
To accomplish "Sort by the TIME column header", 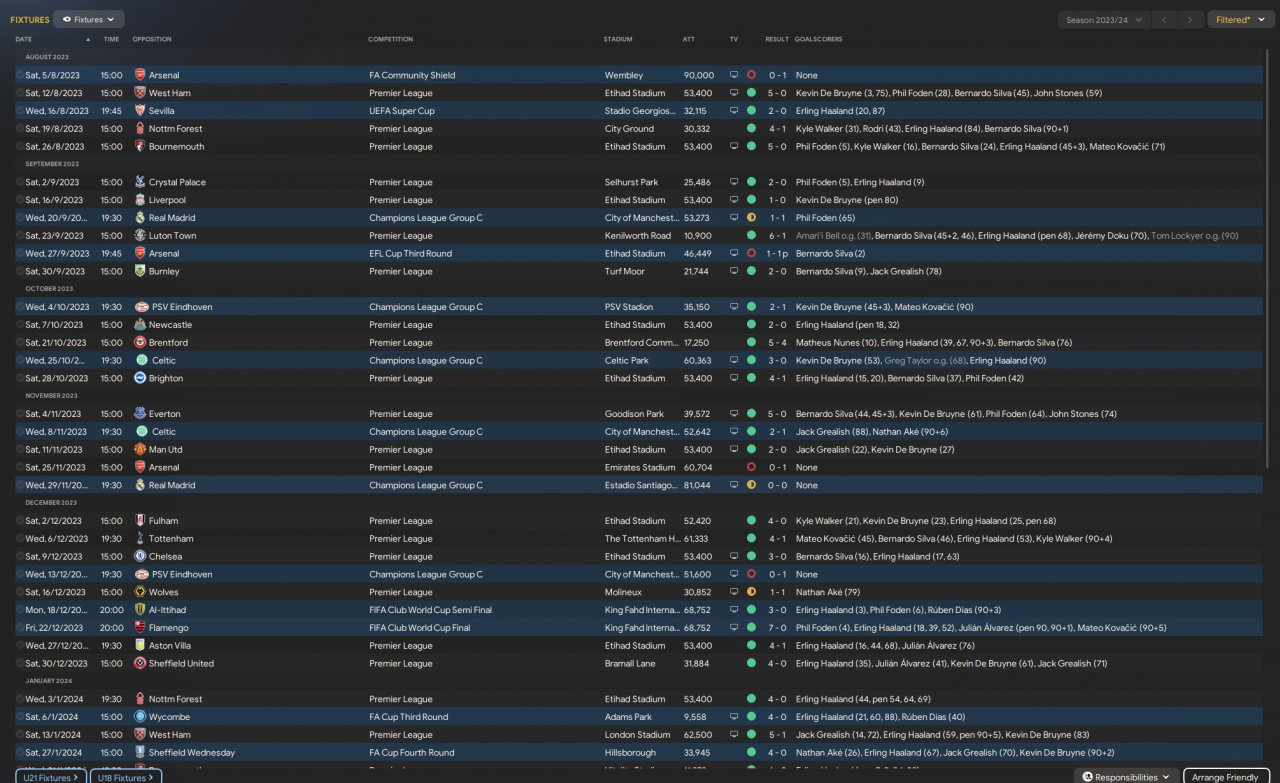I will click(x=111, y=39).
